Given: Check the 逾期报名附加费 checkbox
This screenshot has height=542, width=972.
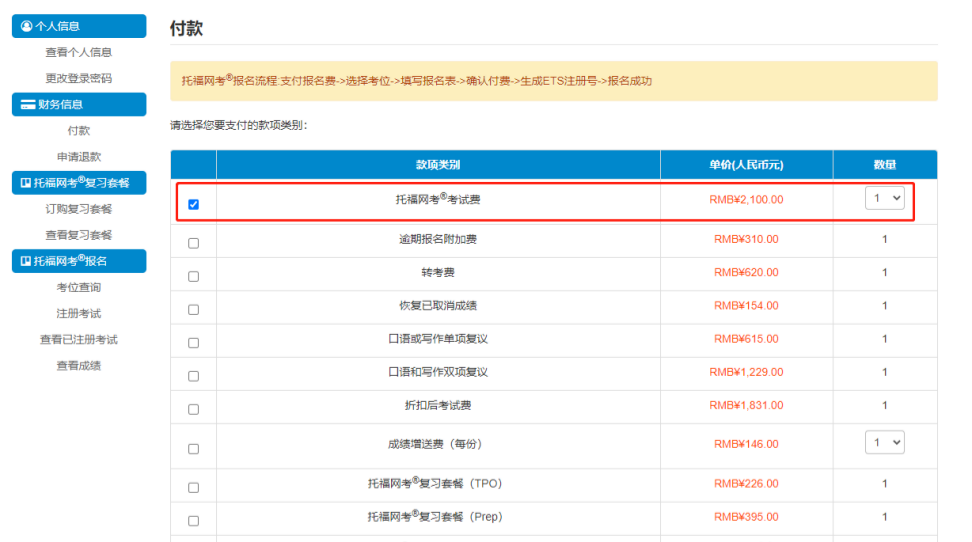Looking at the screenshot, I should [x=193, y=243].
